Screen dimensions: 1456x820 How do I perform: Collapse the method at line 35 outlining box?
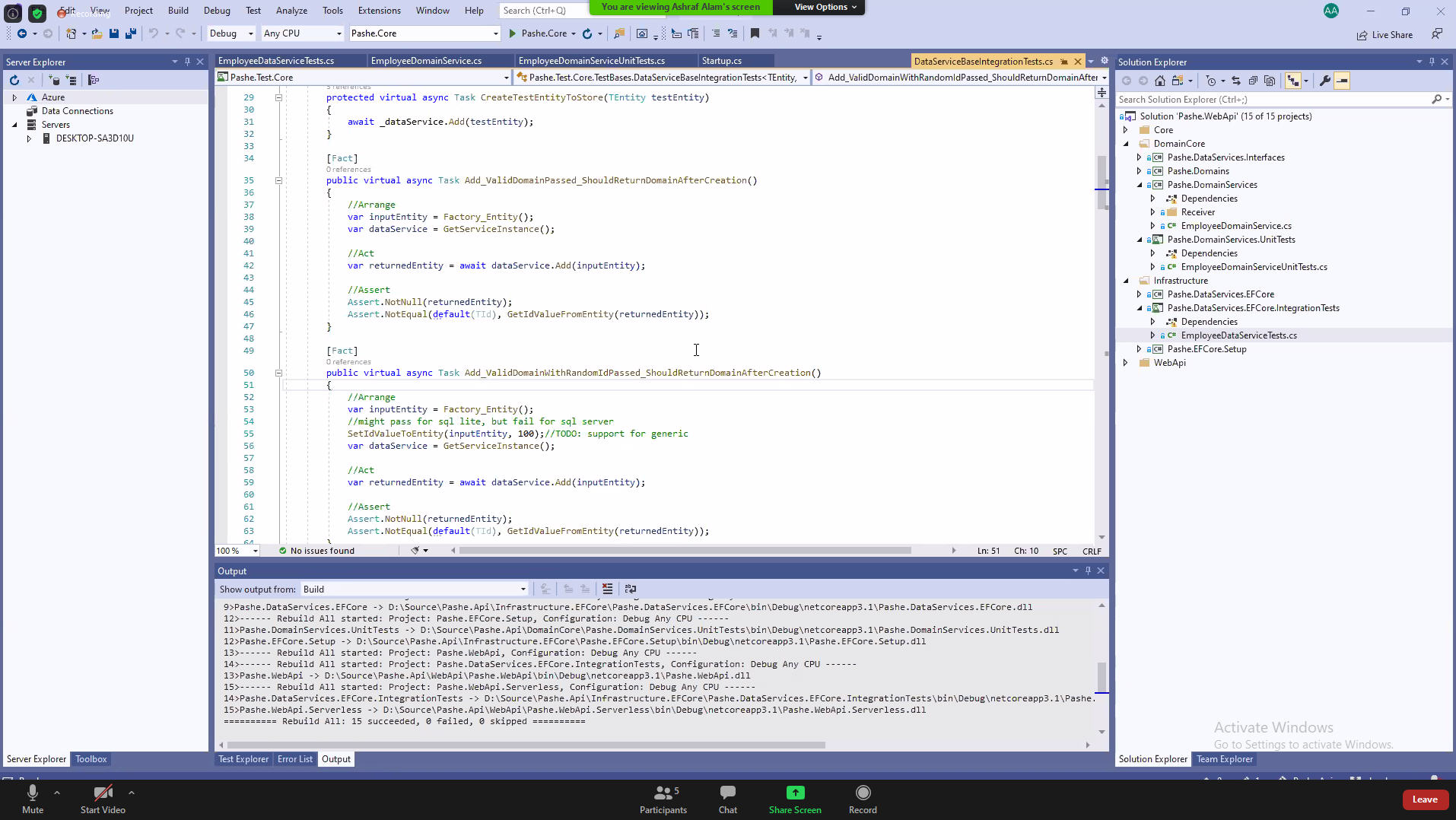pyautogui.click(x=278, y=181)
